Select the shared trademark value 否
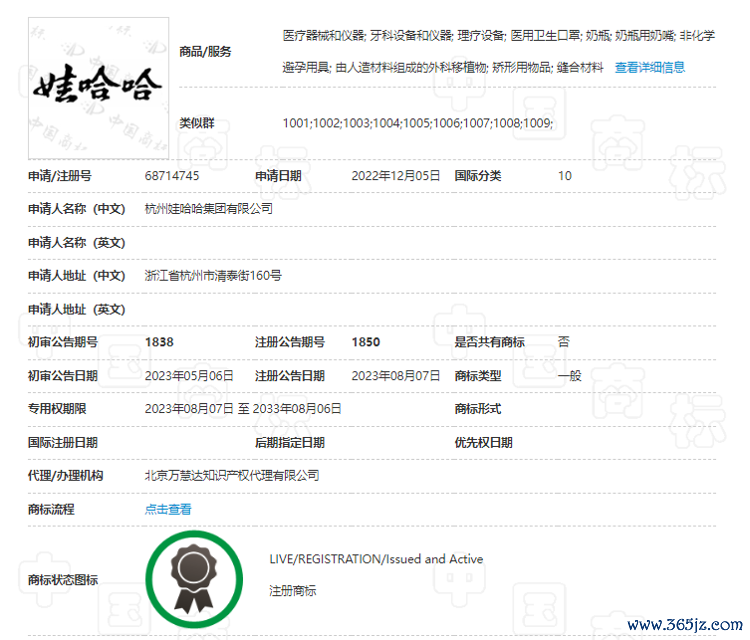Screen dimensions: 750x640 tap(563, 342)
